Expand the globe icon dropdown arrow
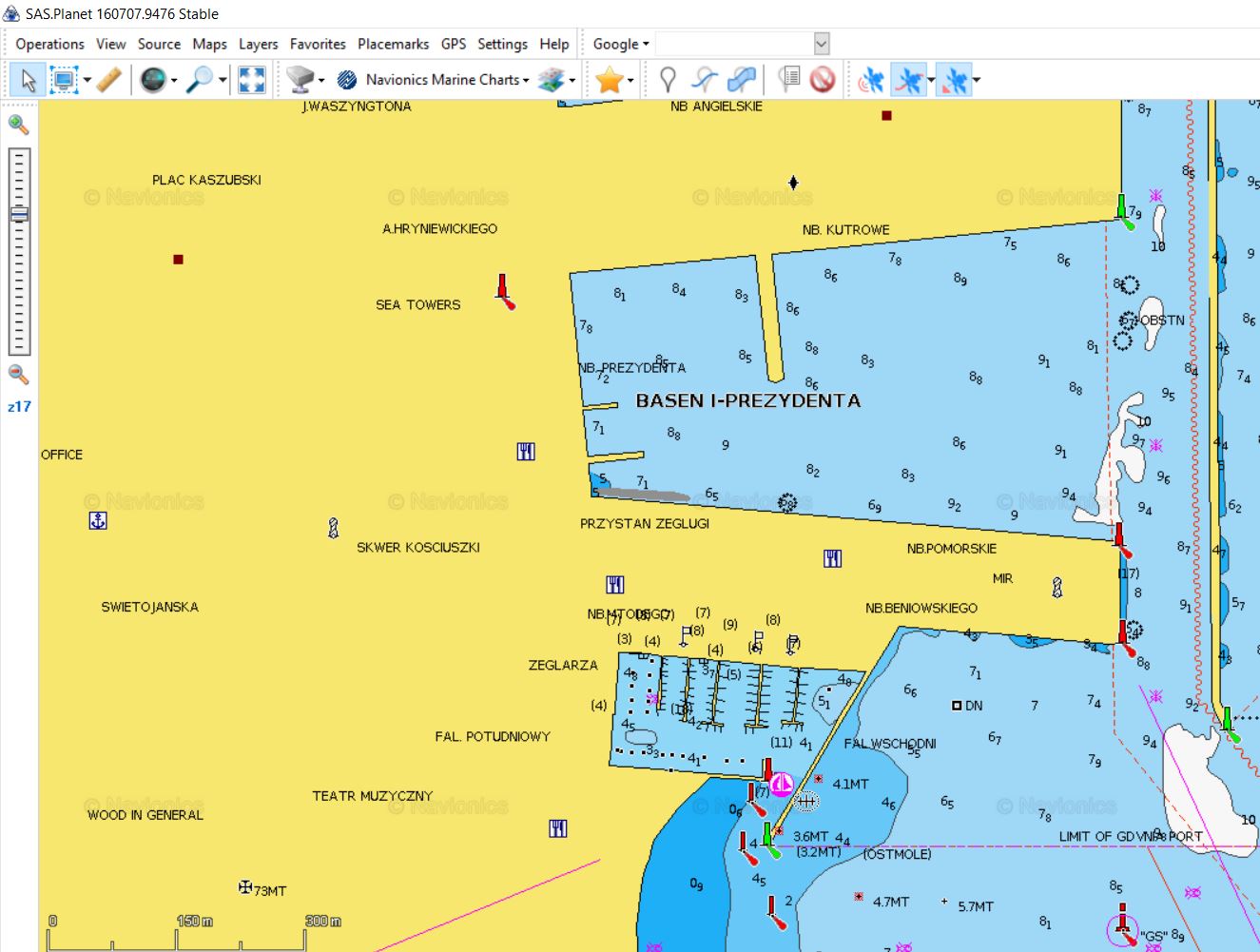The image size is (1260, 952). point(174,80)
